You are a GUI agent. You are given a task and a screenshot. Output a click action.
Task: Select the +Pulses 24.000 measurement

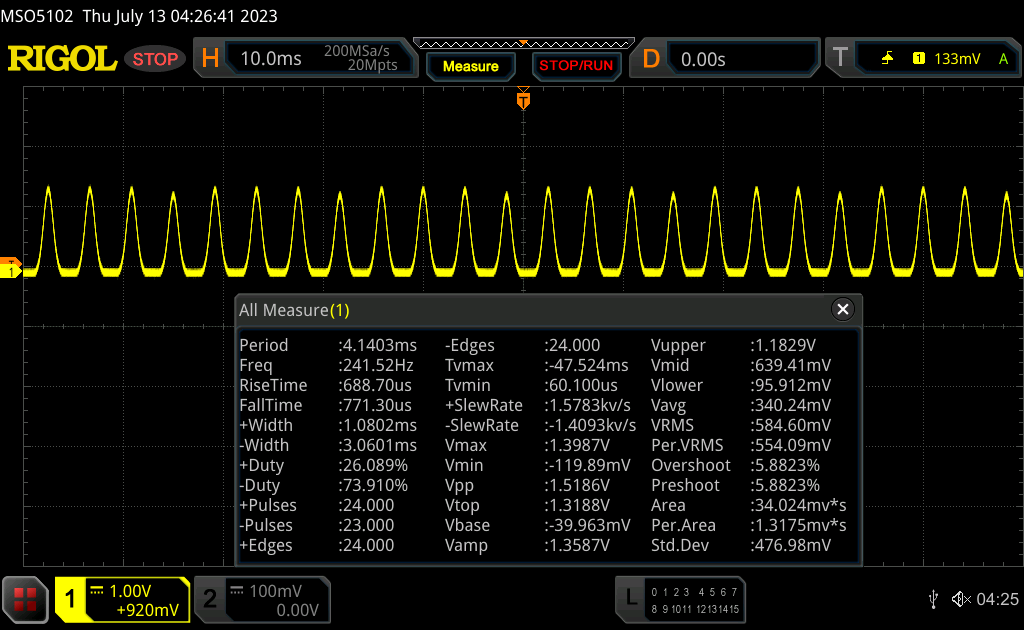(x=317, y=505)
